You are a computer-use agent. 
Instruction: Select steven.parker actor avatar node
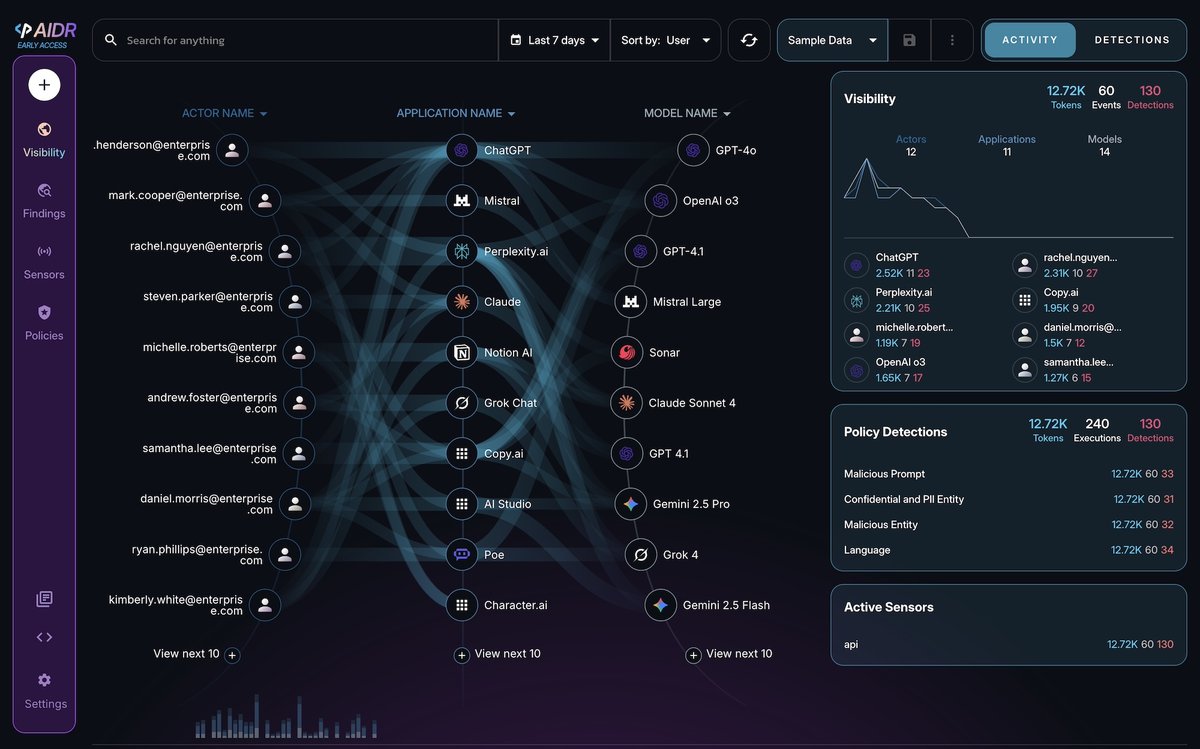pyautogui.click(x=295, y=301)
